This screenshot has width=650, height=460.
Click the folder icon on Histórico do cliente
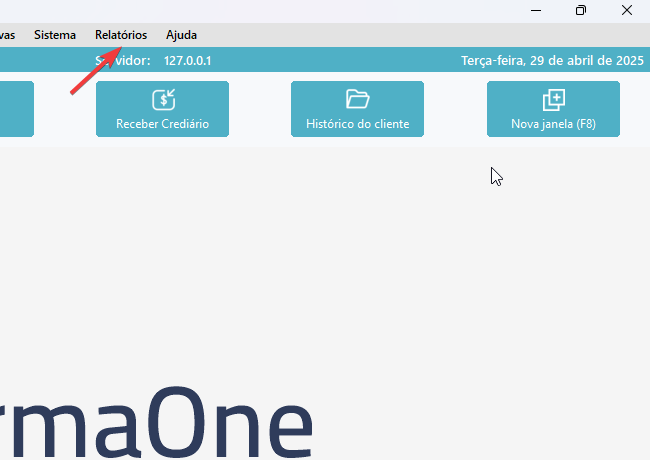tap(357, 99)
